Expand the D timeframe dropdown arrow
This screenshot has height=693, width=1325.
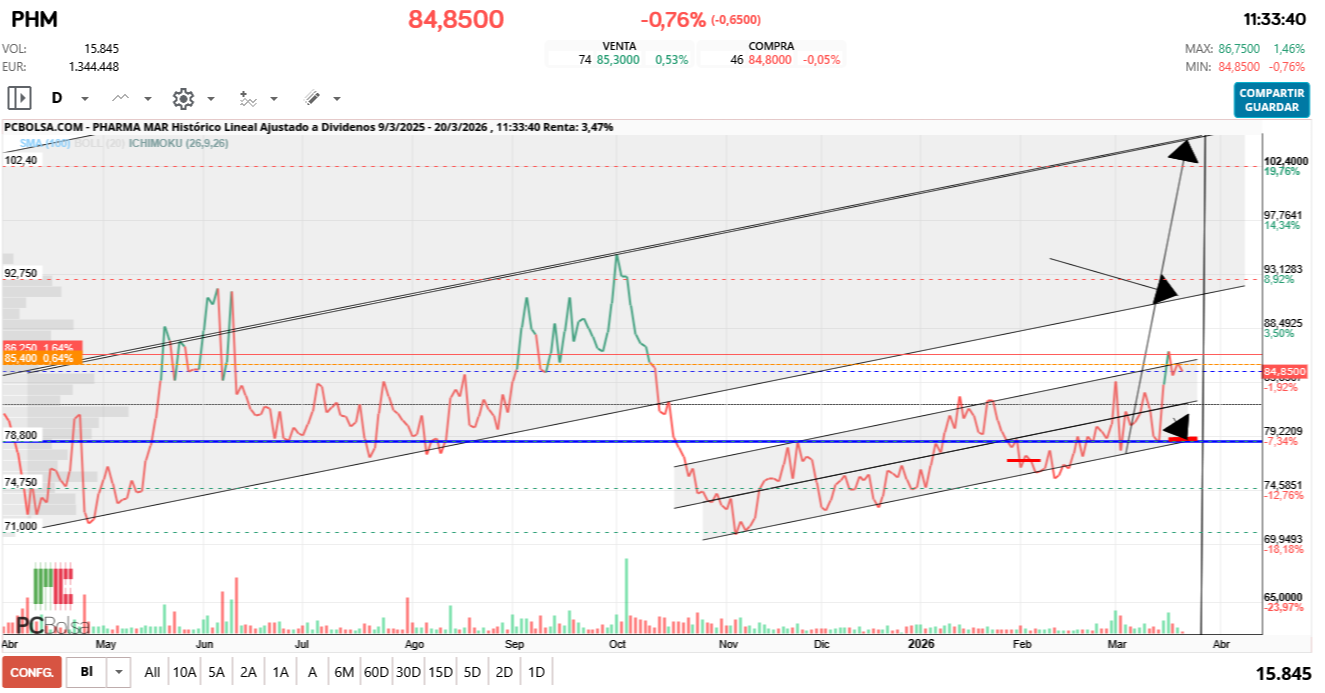point(85,99)
